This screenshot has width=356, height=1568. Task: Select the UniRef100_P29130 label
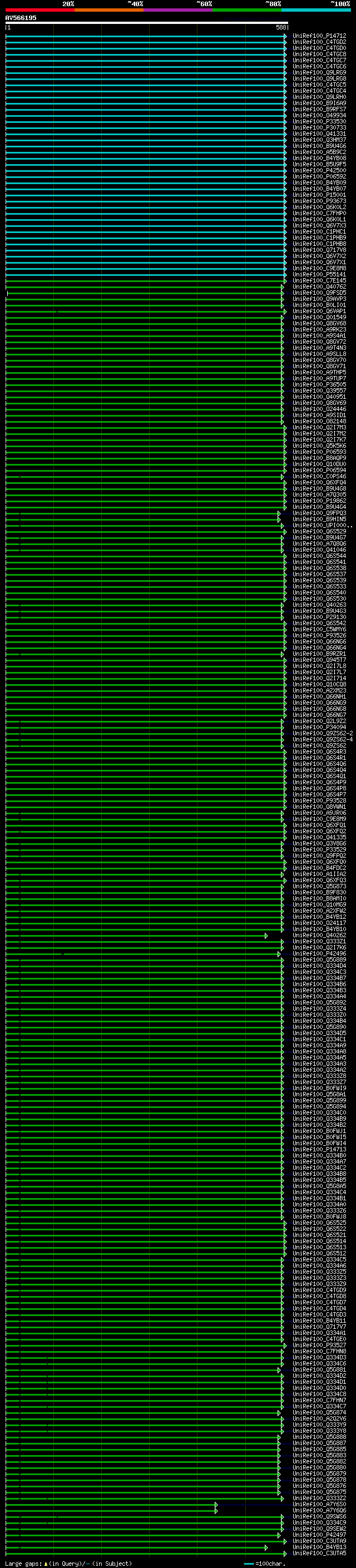319,617
